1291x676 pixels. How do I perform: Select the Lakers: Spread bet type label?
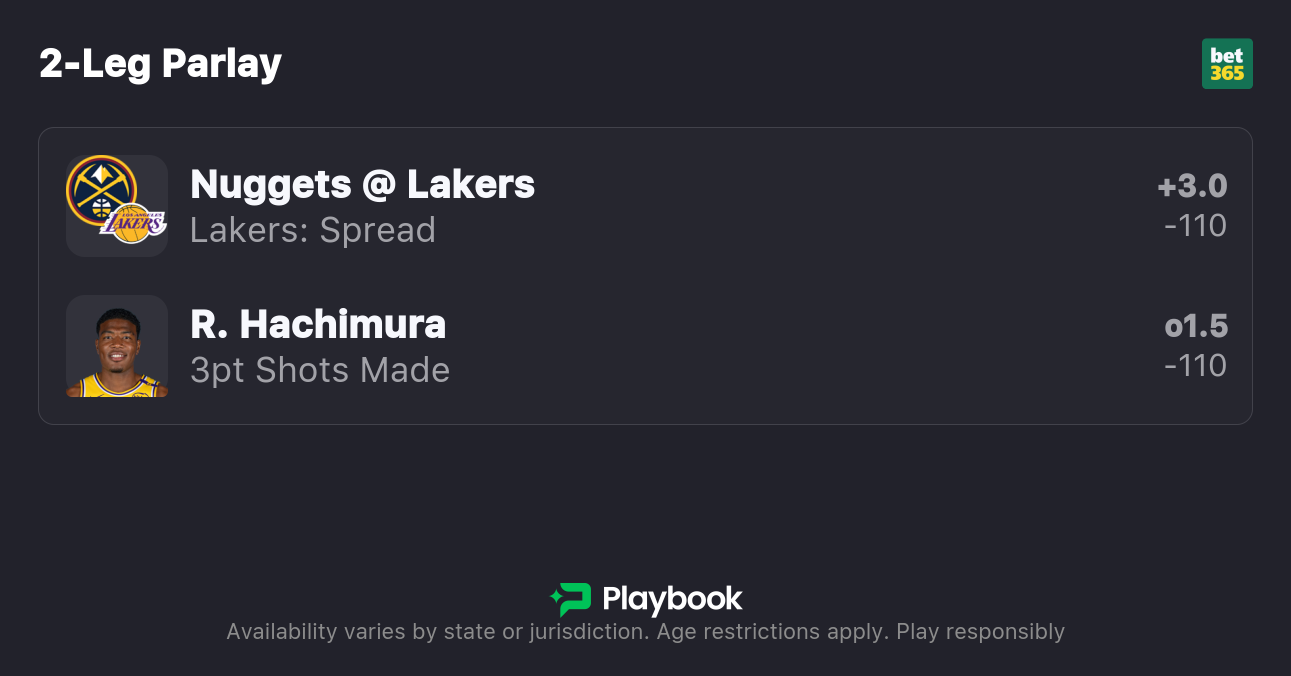click(x=313, y=230)
